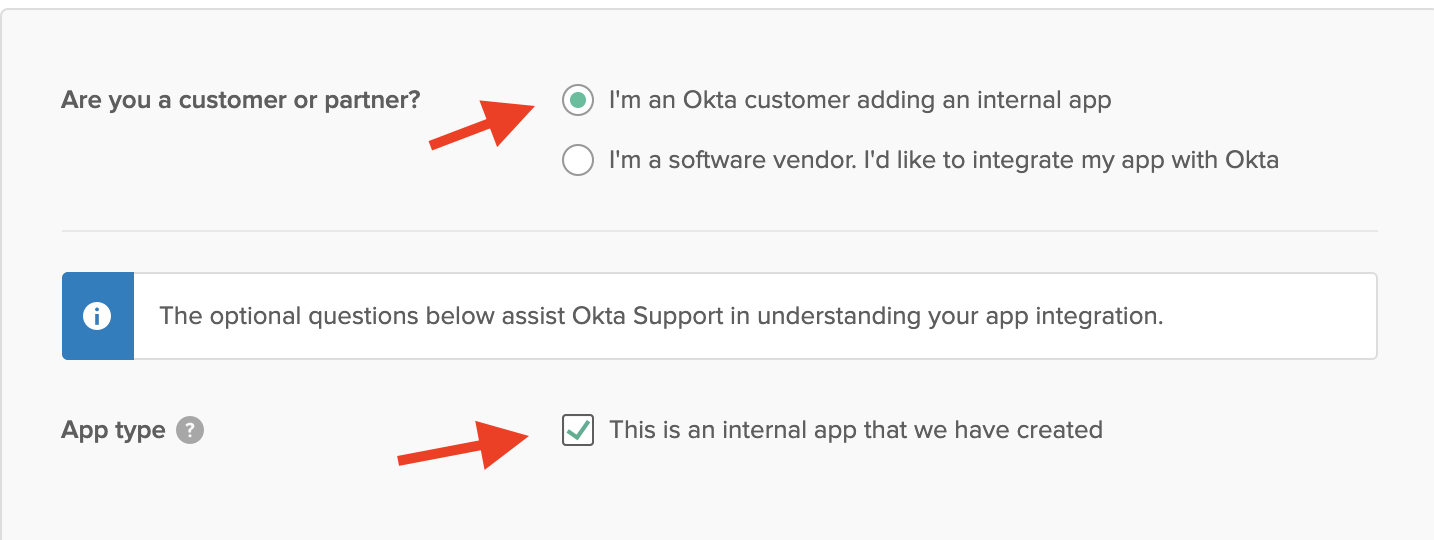Click the red arrow pointing at the checkbox

click(x=465, y=444)
